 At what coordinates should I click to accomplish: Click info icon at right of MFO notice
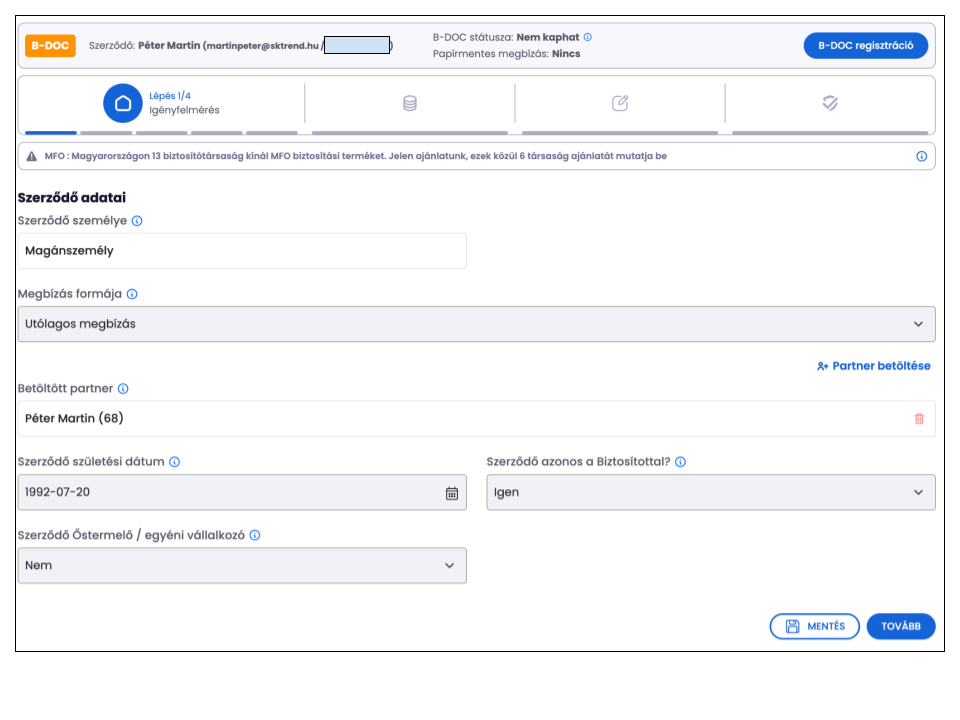pyautogui.click(x=921, y=157)
